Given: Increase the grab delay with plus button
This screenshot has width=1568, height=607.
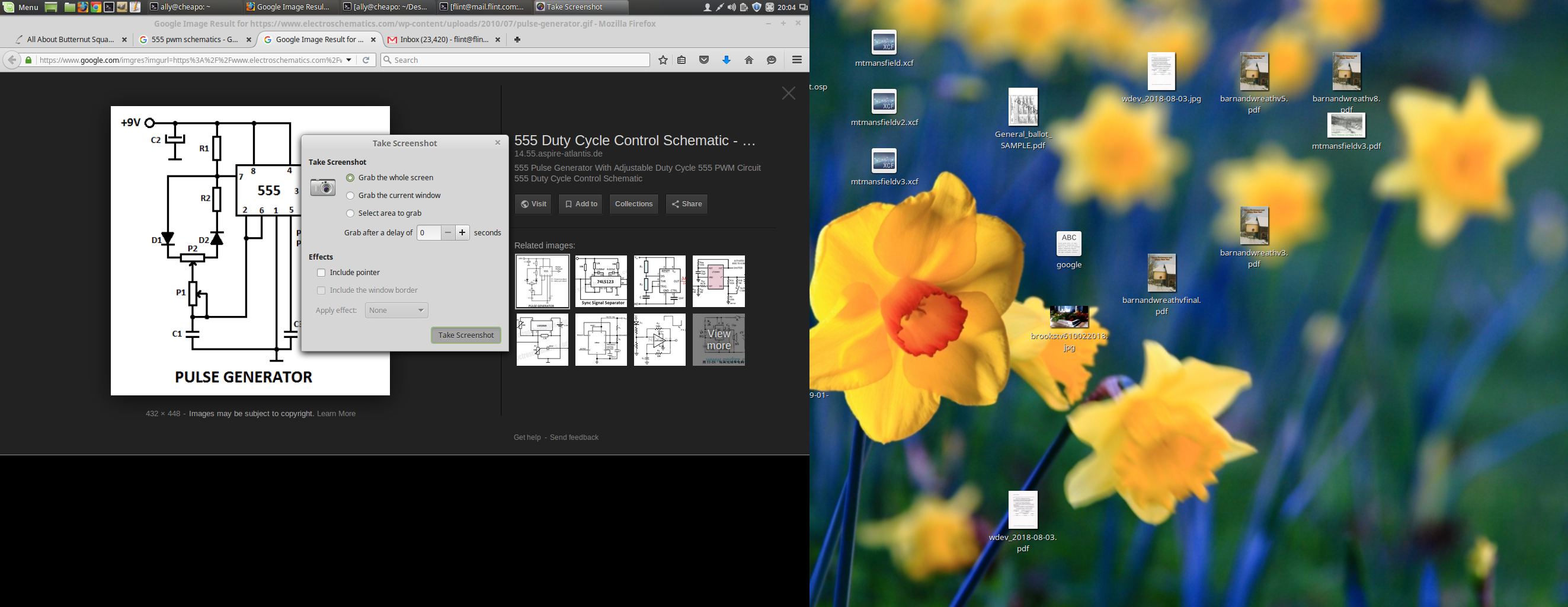Looking at the screenshot, I should (463, 232).
